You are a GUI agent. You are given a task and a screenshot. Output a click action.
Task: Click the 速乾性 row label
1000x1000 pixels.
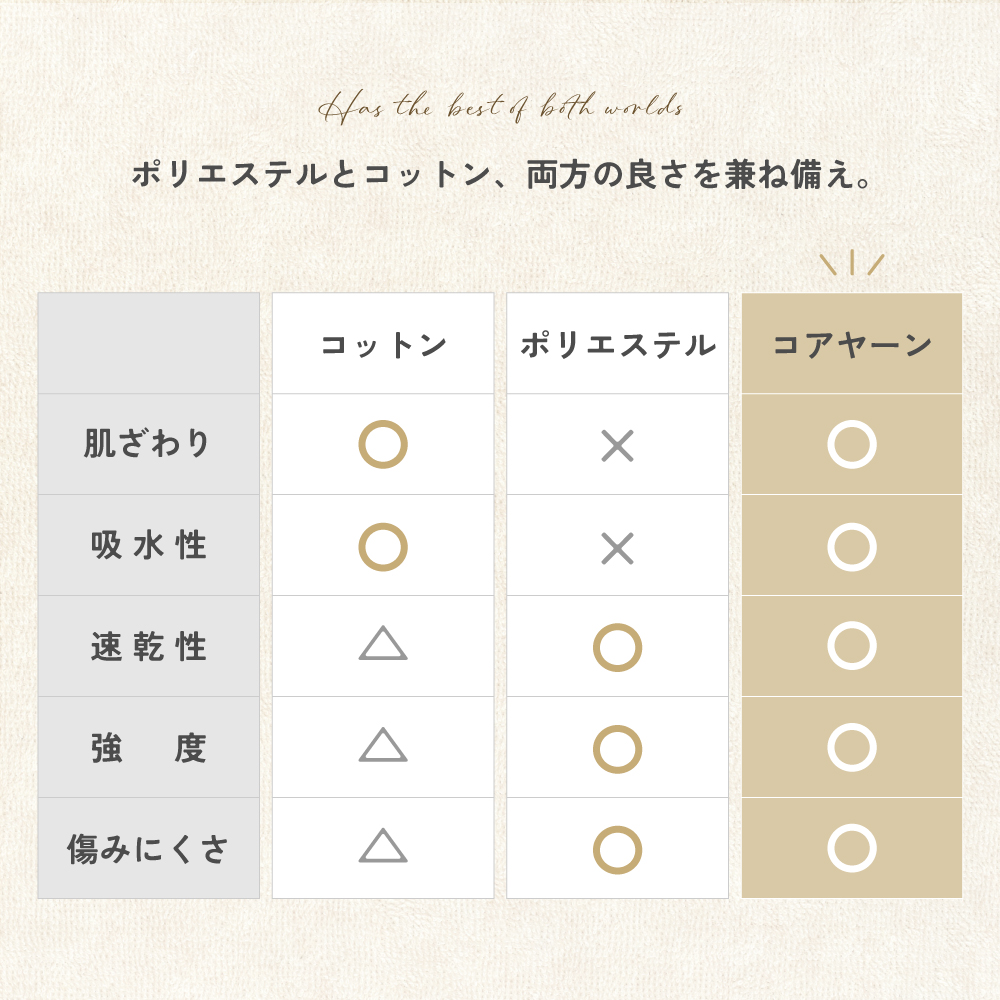pos(149,646)
